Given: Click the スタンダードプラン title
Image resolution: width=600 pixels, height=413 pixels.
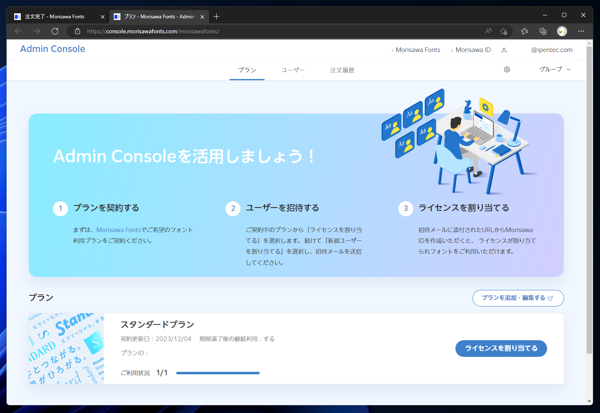Looking at the screenshot, I should (x=157, y=325).
